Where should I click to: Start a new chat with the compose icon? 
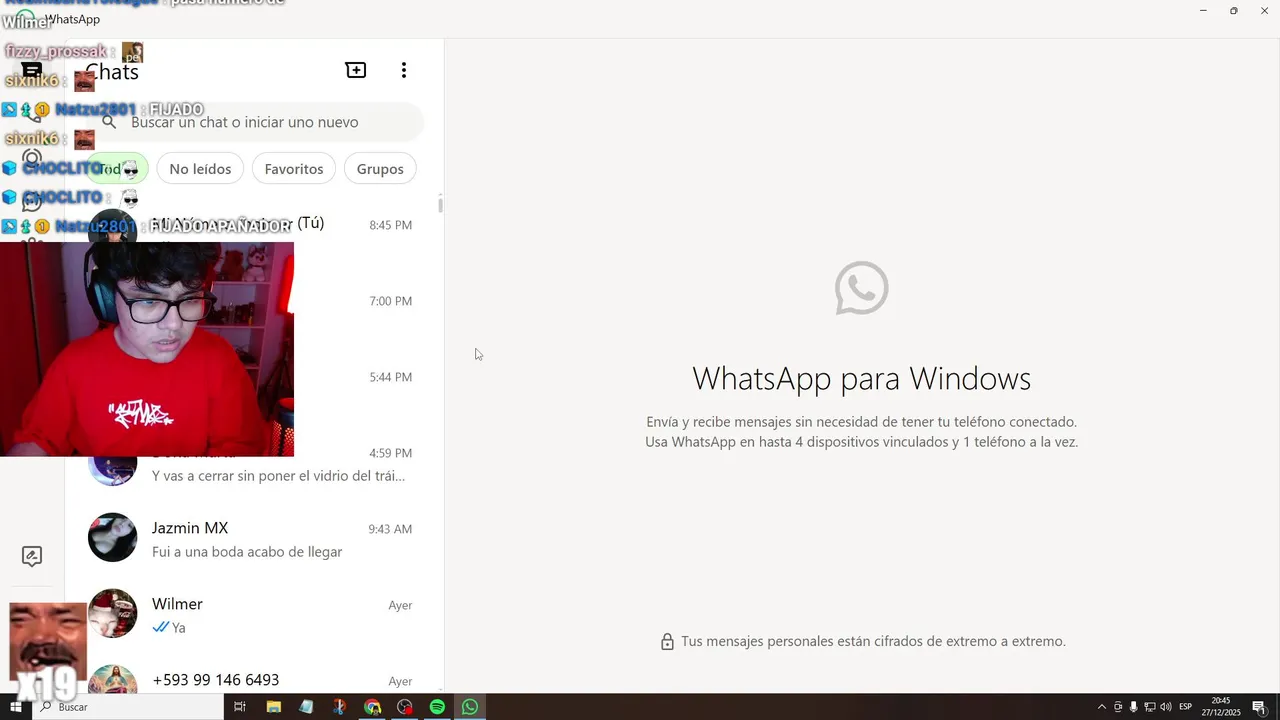point(356,70)
